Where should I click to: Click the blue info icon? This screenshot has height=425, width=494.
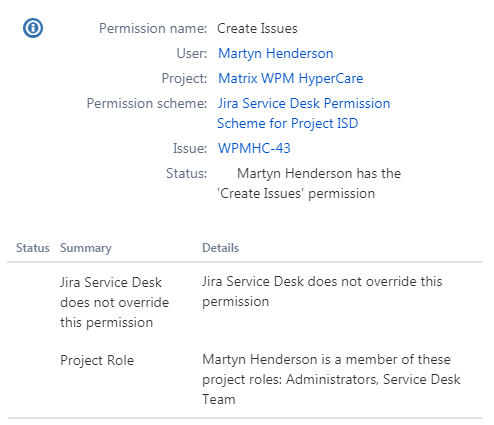[x=33, y=28]
